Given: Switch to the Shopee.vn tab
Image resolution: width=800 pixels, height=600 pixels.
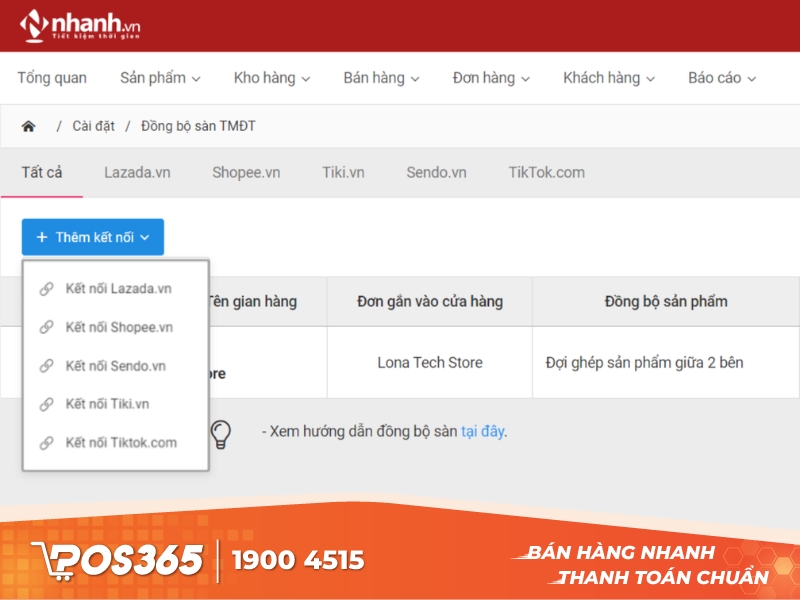Looking at the screenshot, I should [246, 172].
